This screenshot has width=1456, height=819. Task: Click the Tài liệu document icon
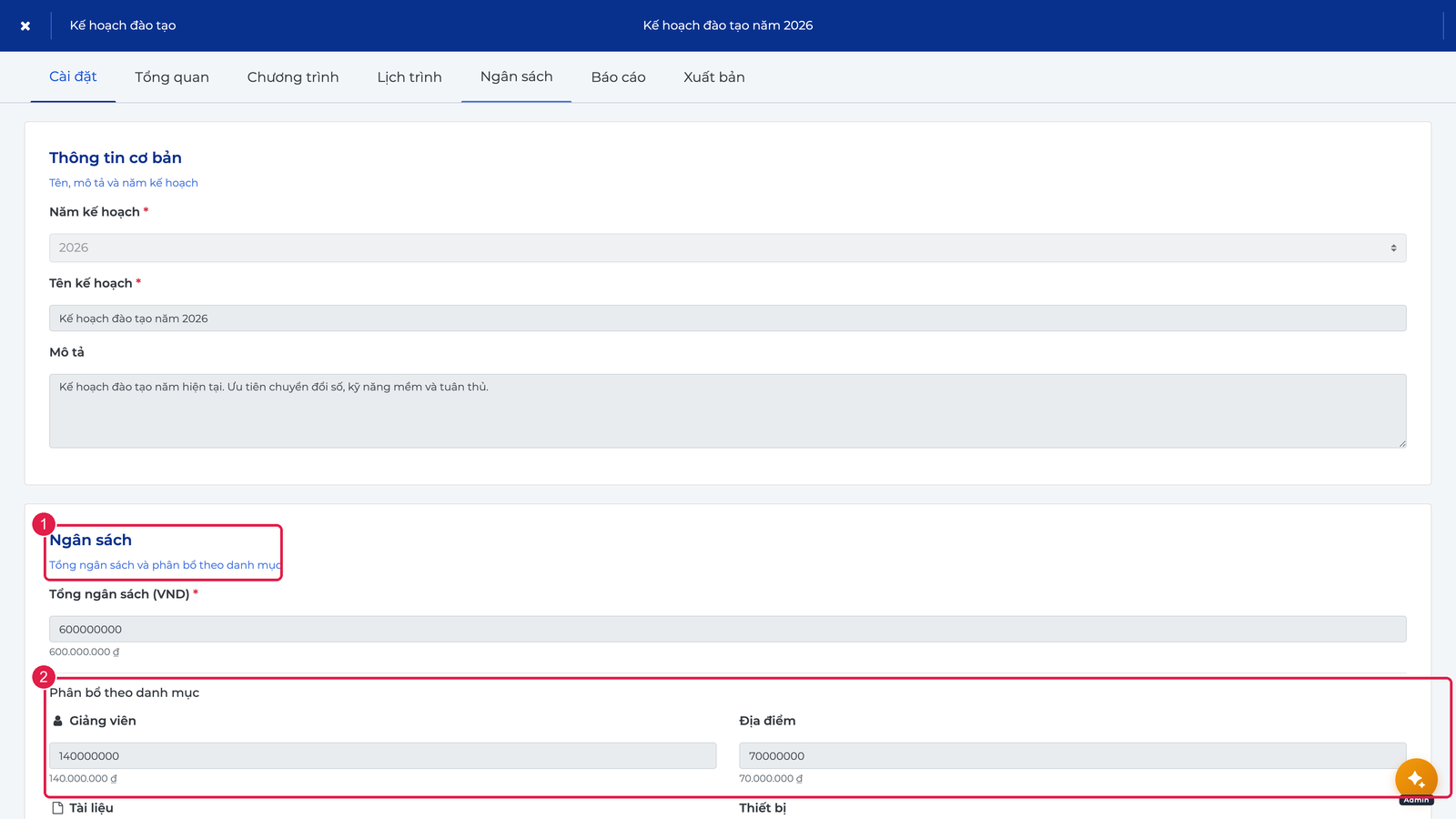[58, 808]
